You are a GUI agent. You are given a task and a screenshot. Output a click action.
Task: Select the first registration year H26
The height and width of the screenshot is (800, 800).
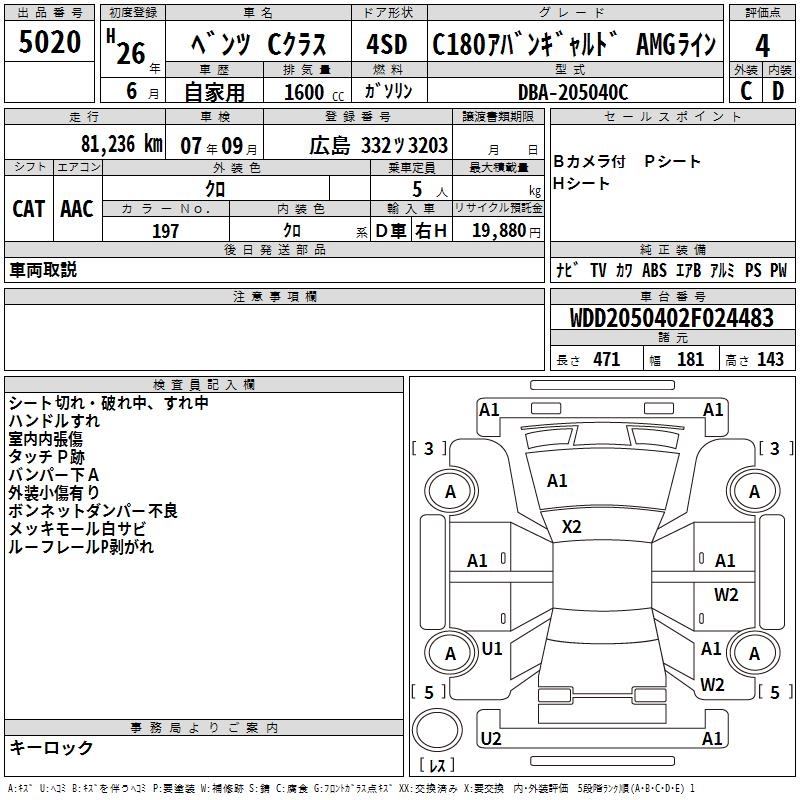126,47
